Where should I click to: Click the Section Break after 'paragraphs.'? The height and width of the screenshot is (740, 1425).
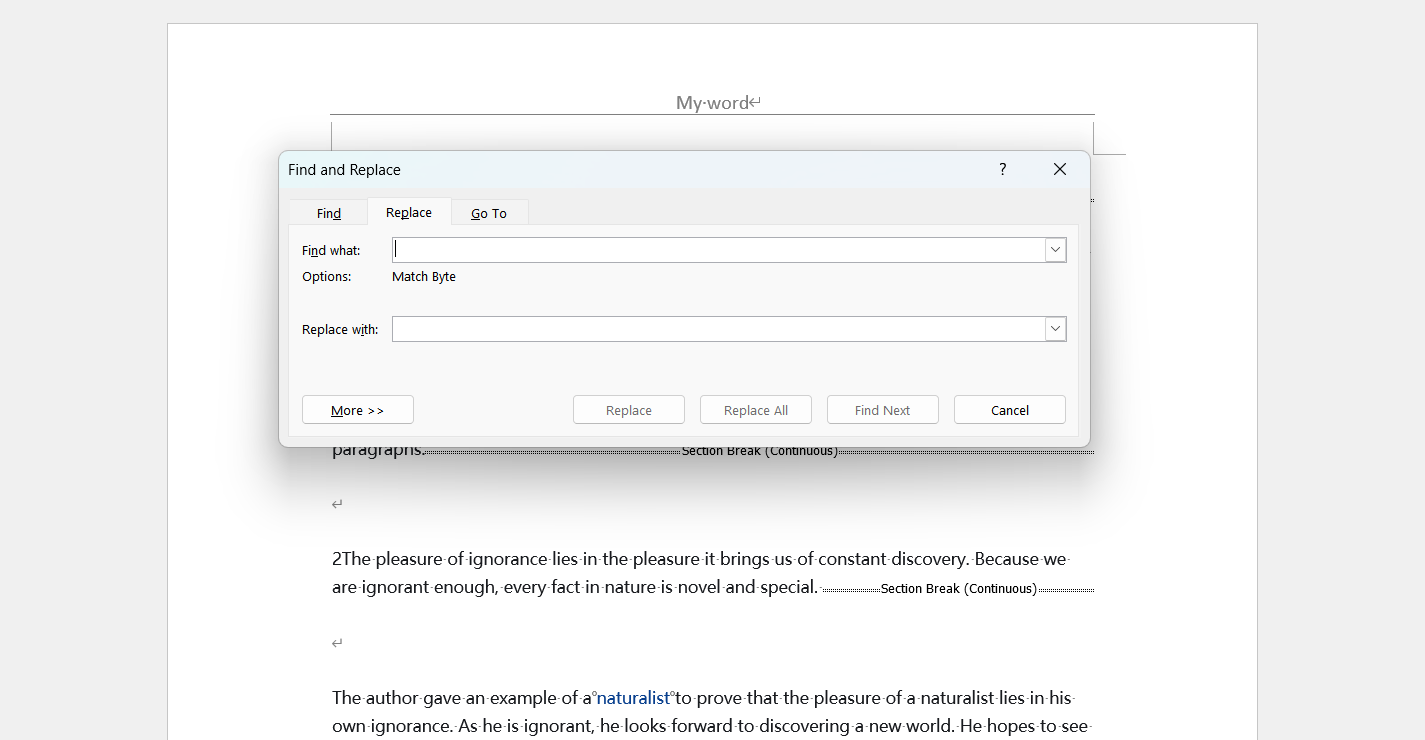[x=759, y=452]
